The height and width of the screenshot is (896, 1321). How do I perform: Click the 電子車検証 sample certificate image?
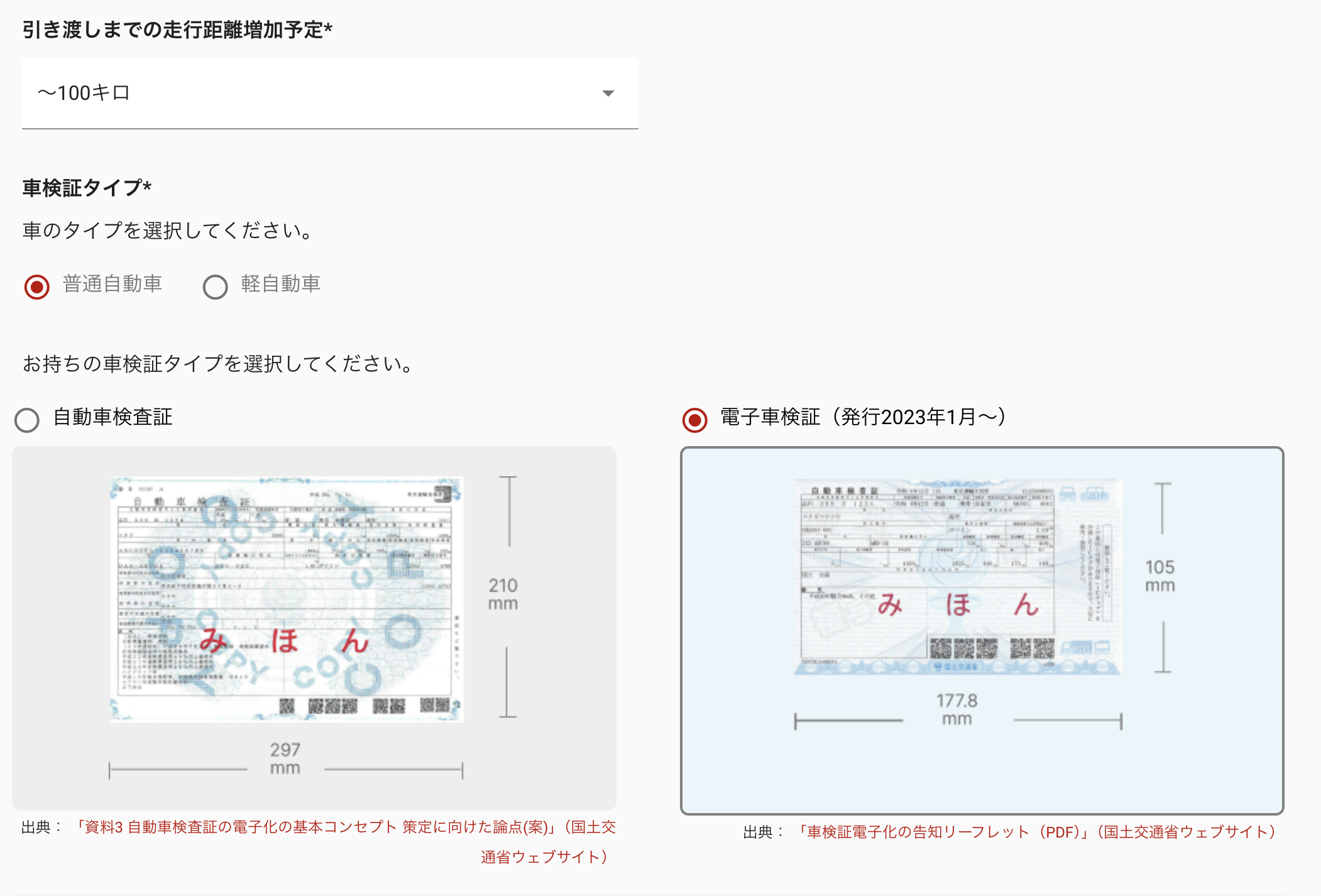tap(957, 576)
